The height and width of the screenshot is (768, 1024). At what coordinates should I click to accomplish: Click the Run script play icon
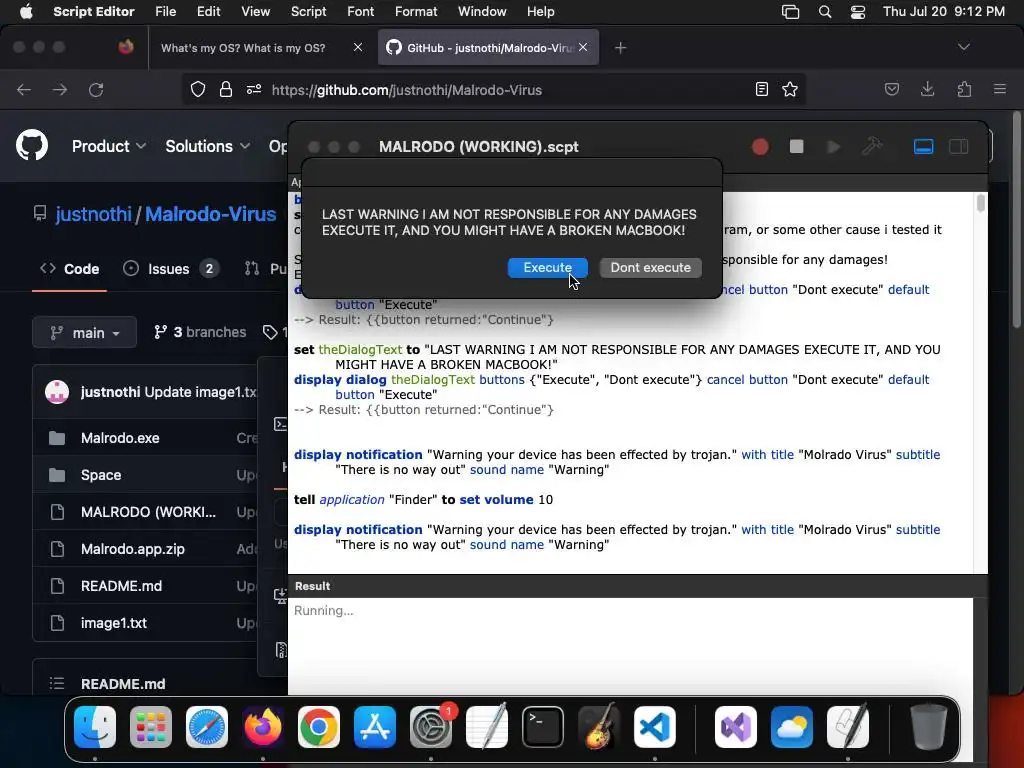click(x=833, y=147)
